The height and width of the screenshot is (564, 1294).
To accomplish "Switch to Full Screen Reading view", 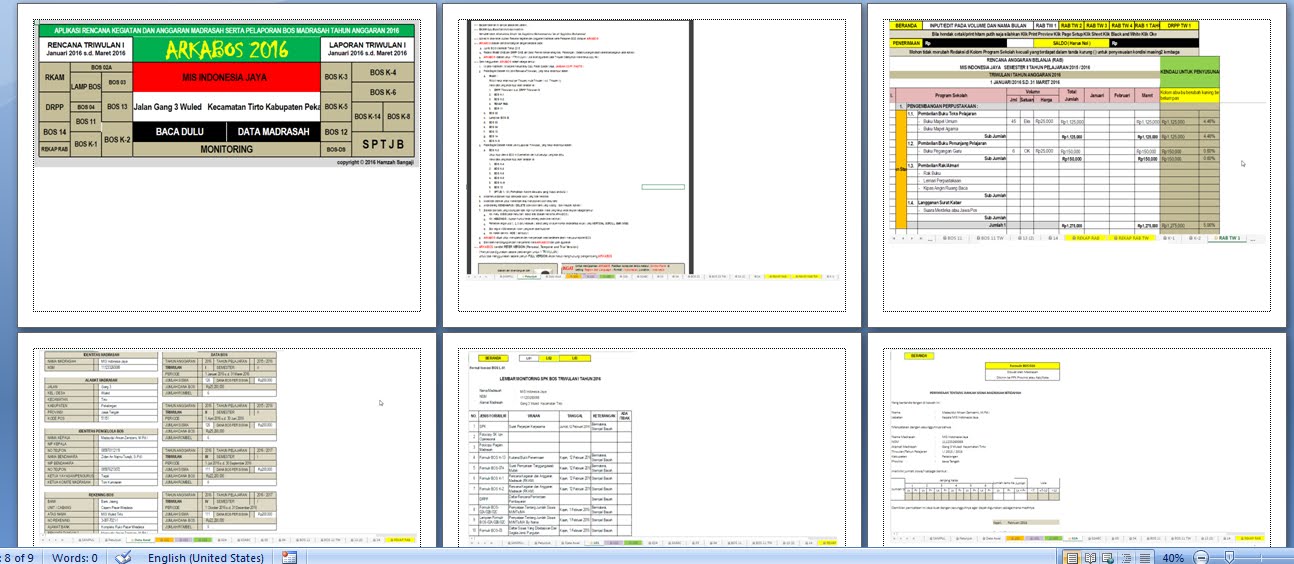I will pyautogui.click(x=1091, y=558).
